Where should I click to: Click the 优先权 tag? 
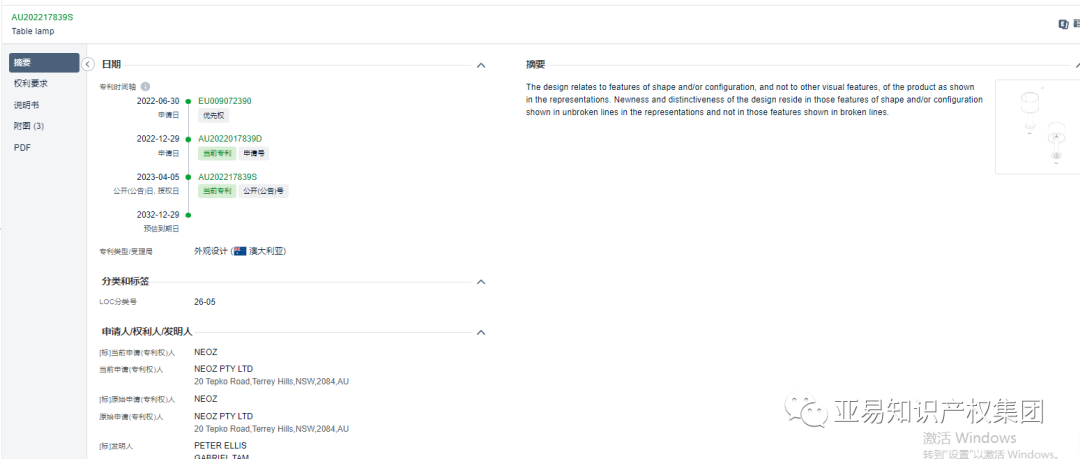(x=214, y=115)
